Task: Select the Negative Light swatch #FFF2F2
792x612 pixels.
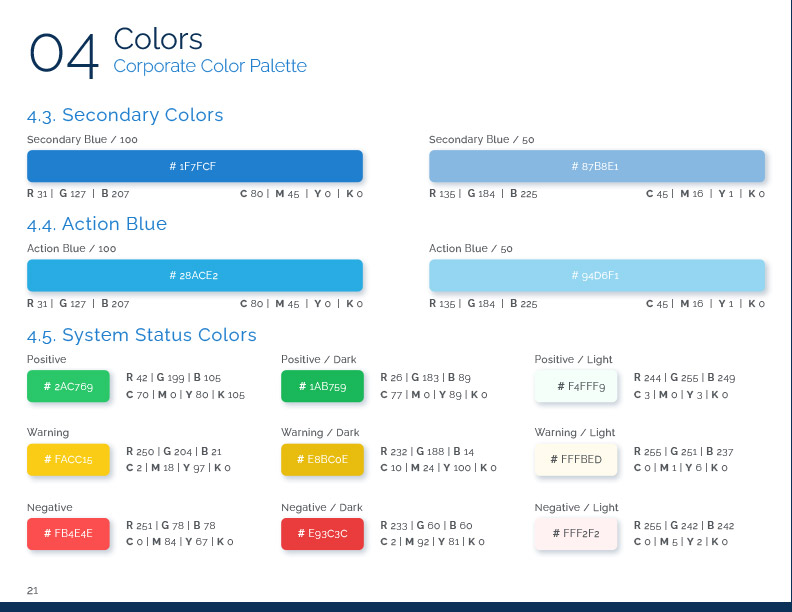Action: tap(576, 534)
